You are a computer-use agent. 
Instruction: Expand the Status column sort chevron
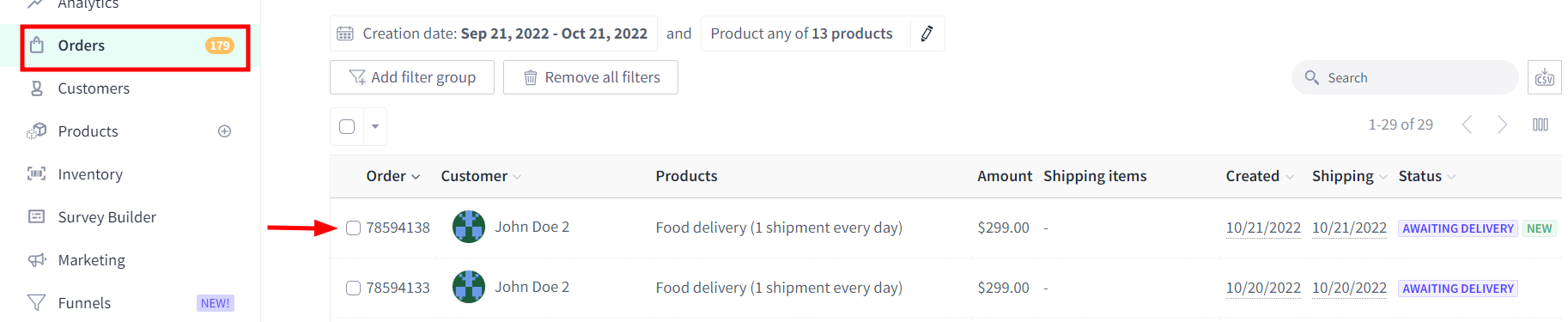click(1451, 177)
